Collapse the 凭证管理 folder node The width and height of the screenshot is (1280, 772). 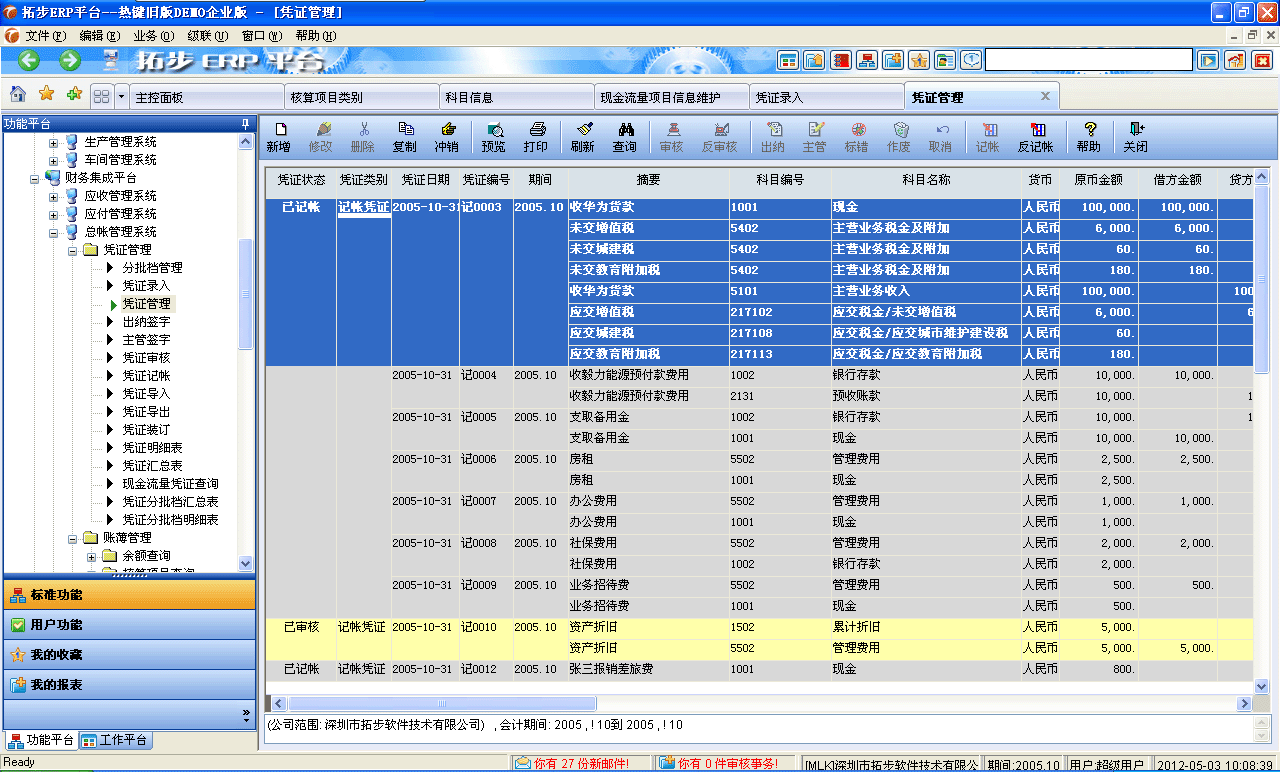pyautogui.click(x=72, y=250)
